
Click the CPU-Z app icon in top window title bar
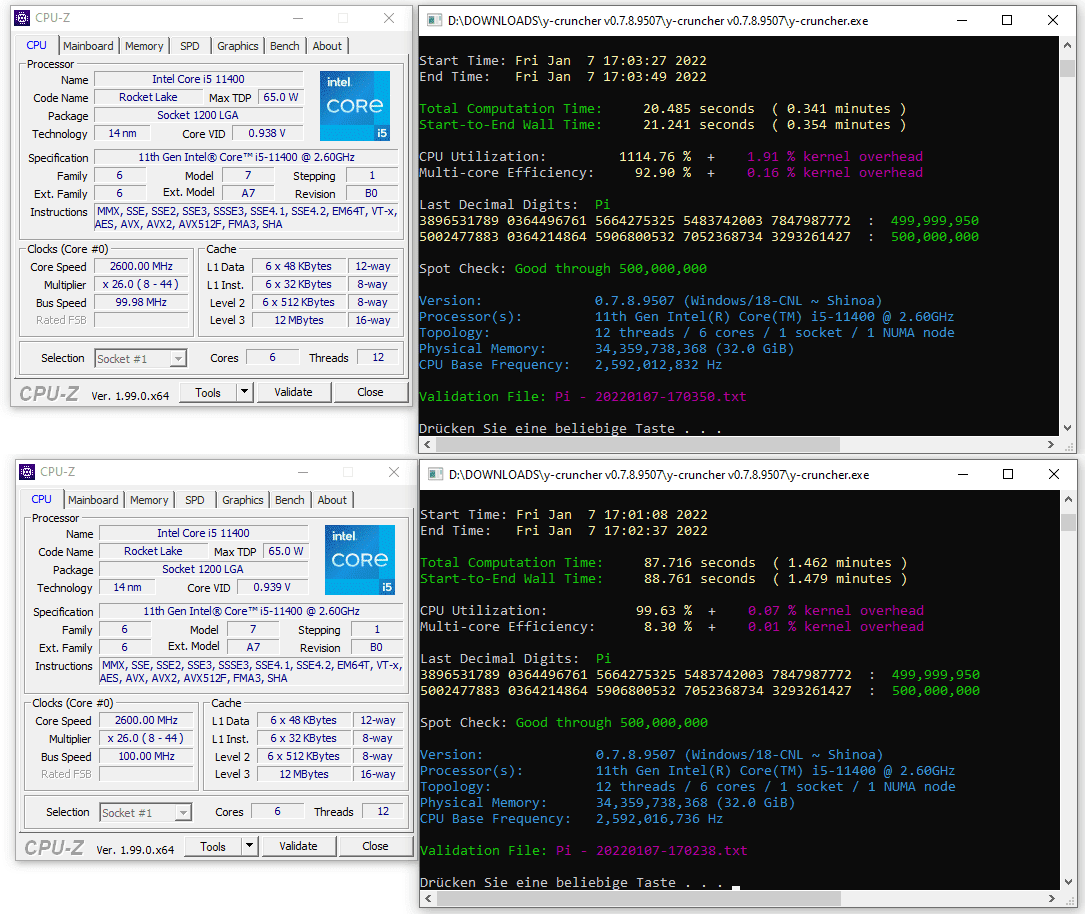[x=22, y=18]
